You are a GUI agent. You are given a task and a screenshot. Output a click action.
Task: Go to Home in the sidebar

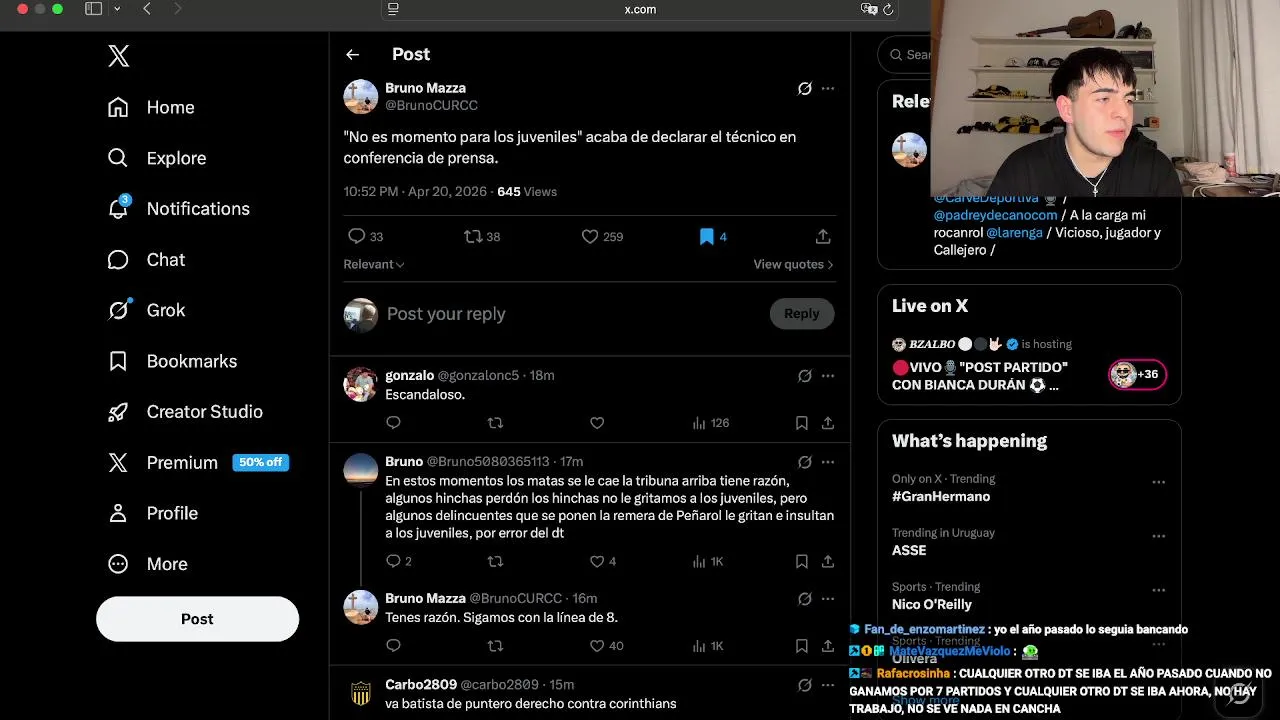coord(151,107)
